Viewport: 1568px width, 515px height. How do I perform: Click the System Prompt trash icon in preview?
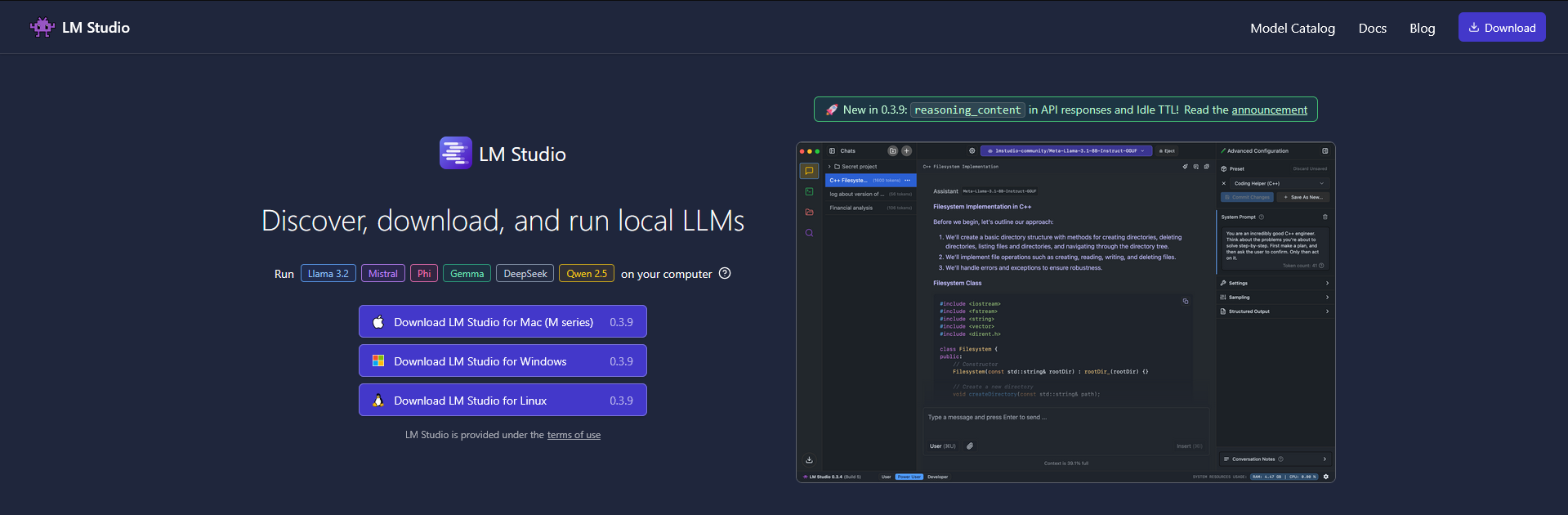click(1325, 217)
